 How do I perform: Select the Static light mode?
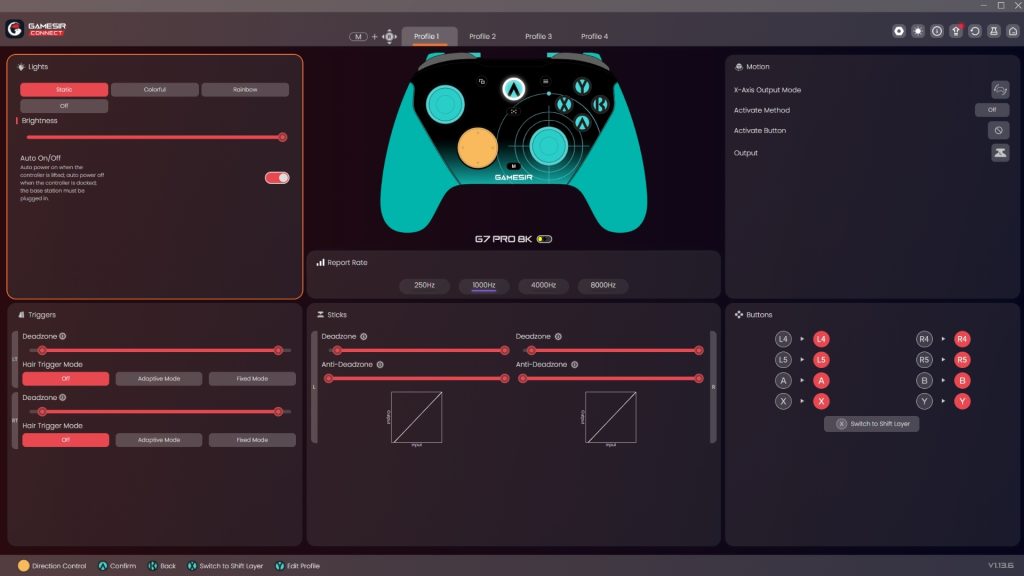[x=64, y=89]
